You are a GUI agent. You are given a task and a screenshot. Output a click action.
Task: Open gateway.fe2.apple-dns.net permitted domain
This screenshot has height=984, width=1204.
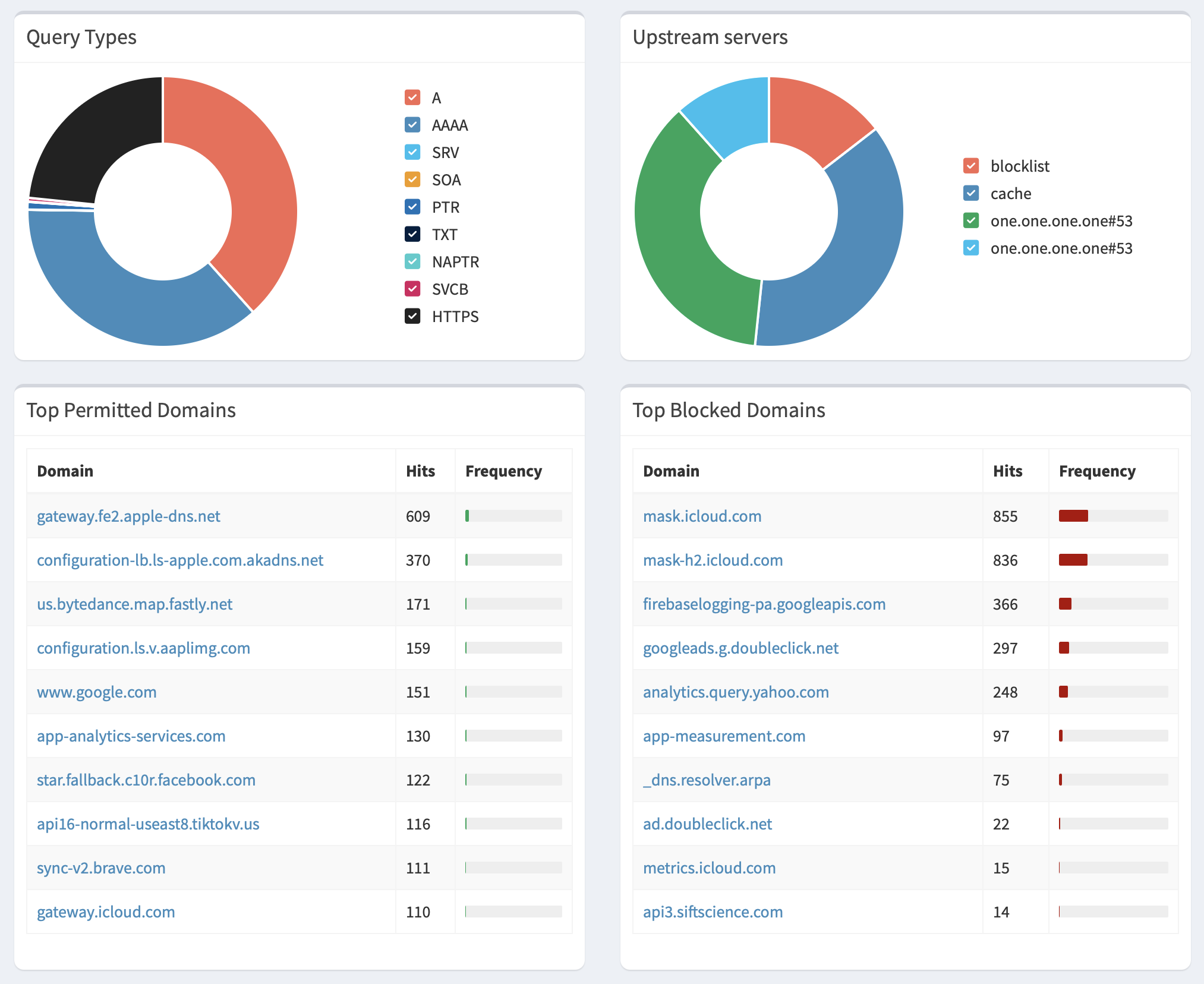point(128,516)
